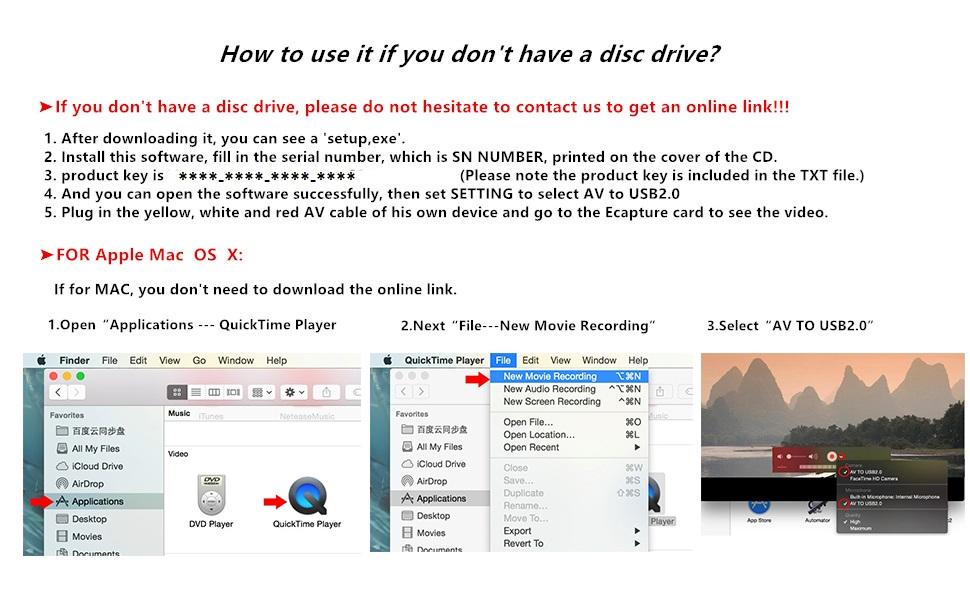Open the QuickTime Player application menu
Image resolution: width=970 pixels, height=600 pixels.
tap(444, 360)
